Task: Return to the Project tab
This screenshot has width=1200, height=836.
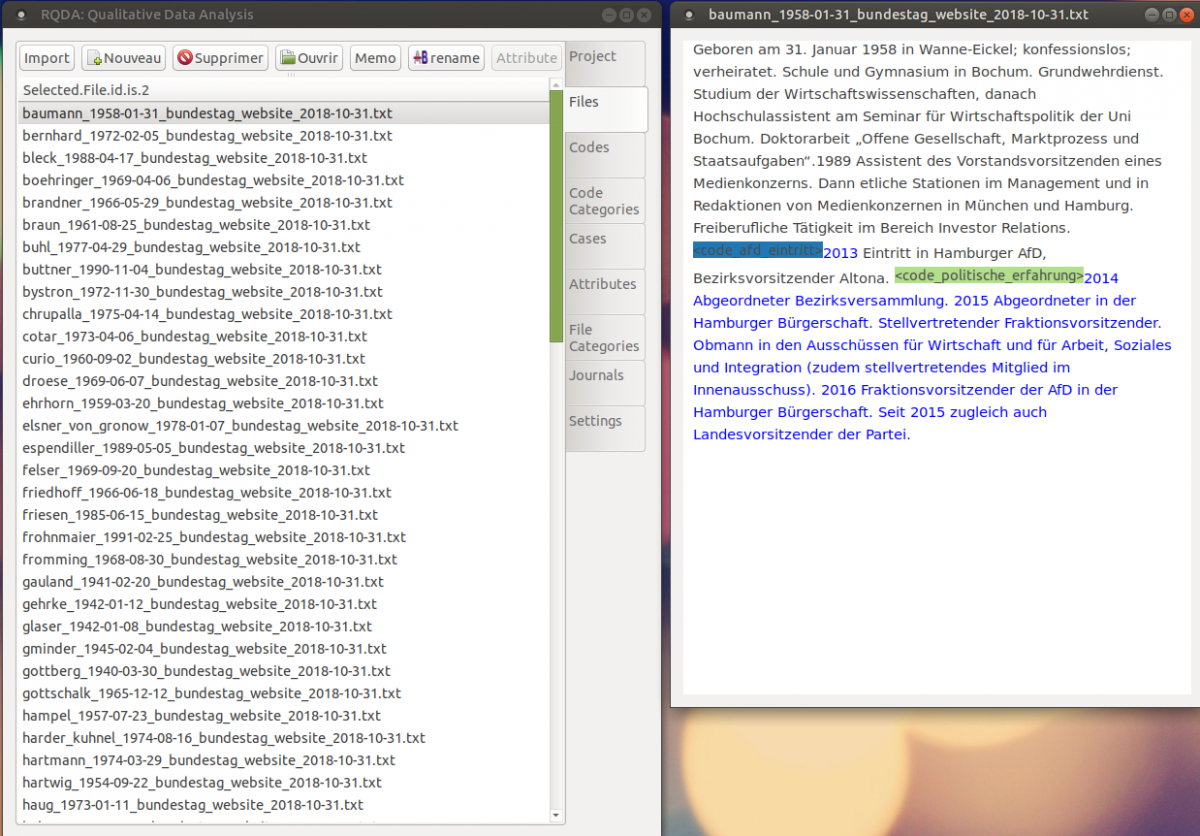Action: coord(593,55)
